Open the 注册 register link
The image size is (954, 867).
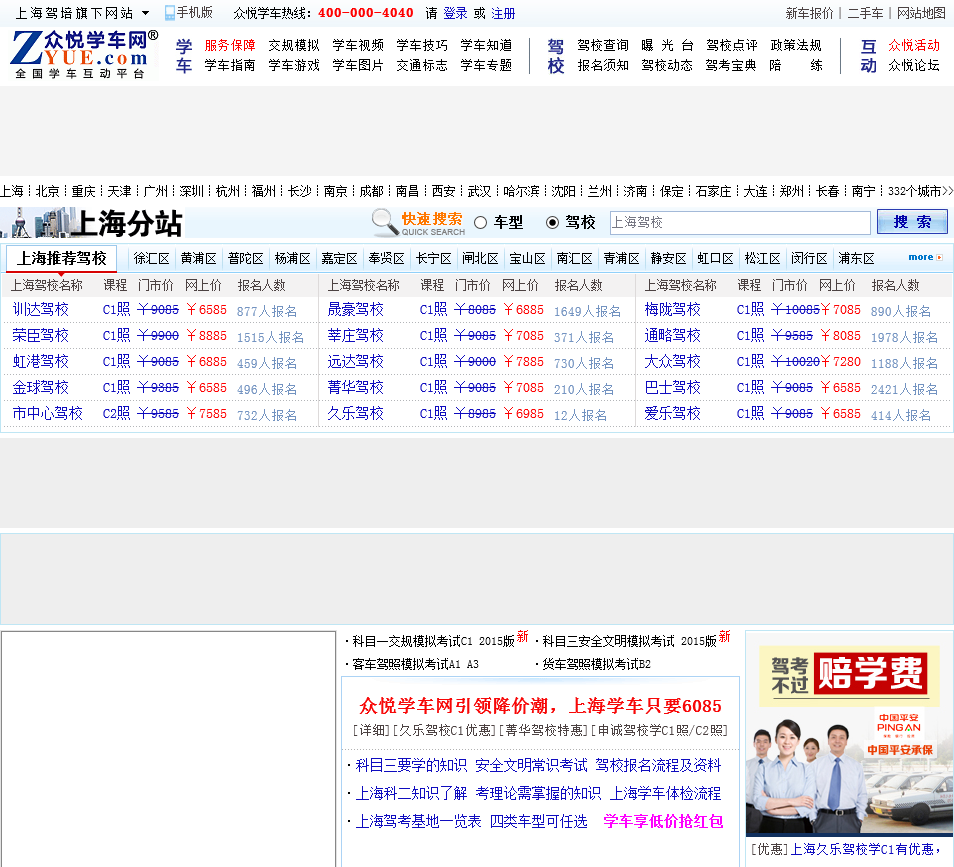(x=503, y=13)
